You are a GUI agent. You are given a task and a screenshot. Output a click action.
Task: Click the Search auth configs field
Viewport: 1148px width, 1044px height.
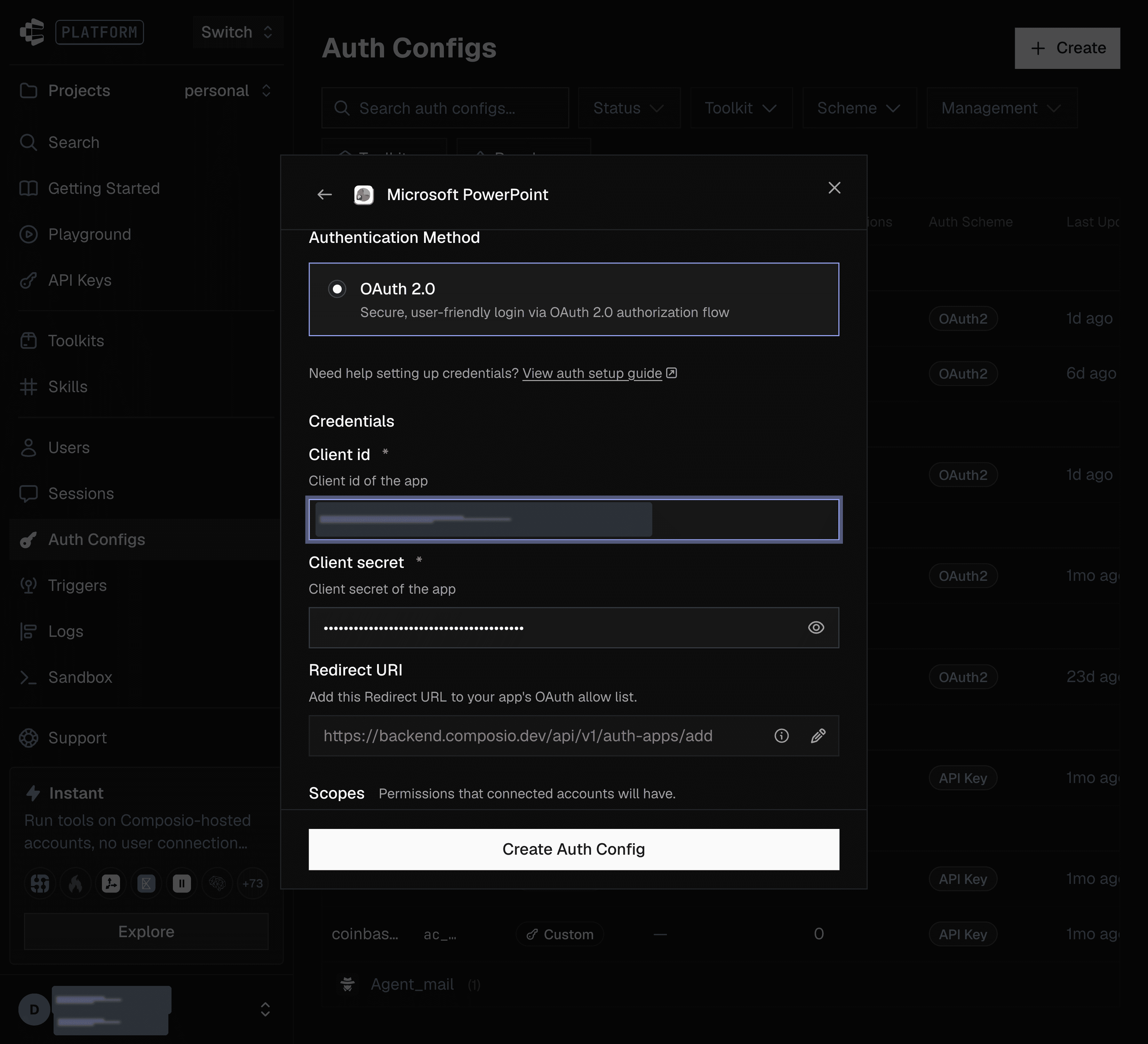click(445, 108)
